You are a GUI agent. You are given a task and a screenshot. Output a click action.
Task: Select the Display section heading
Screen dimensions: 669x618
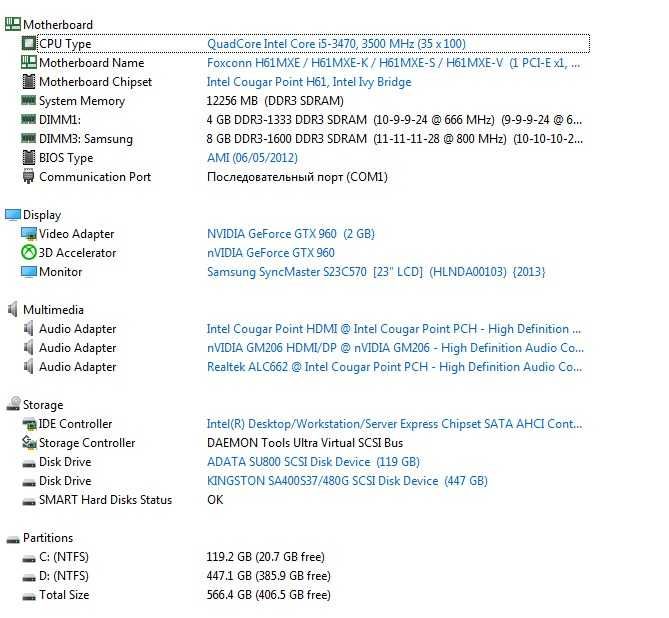(42, 215)
